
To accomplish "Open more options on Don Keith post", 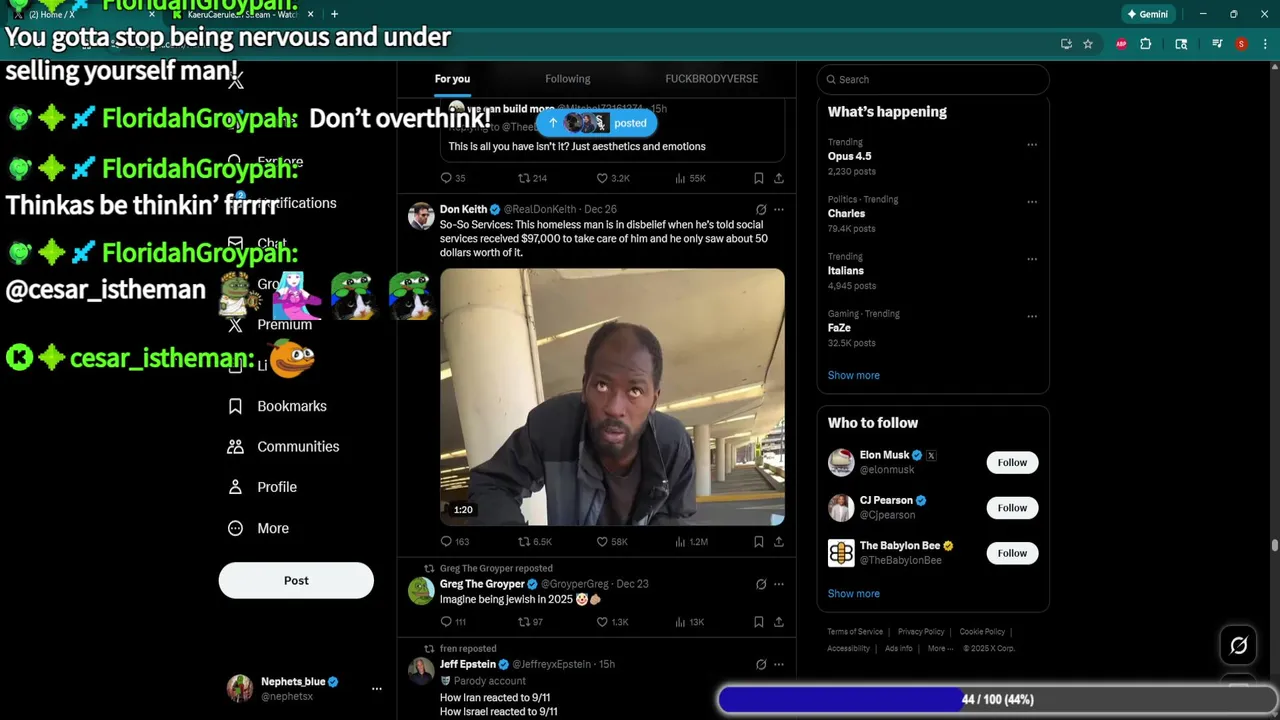I will [x=779, y=209].
